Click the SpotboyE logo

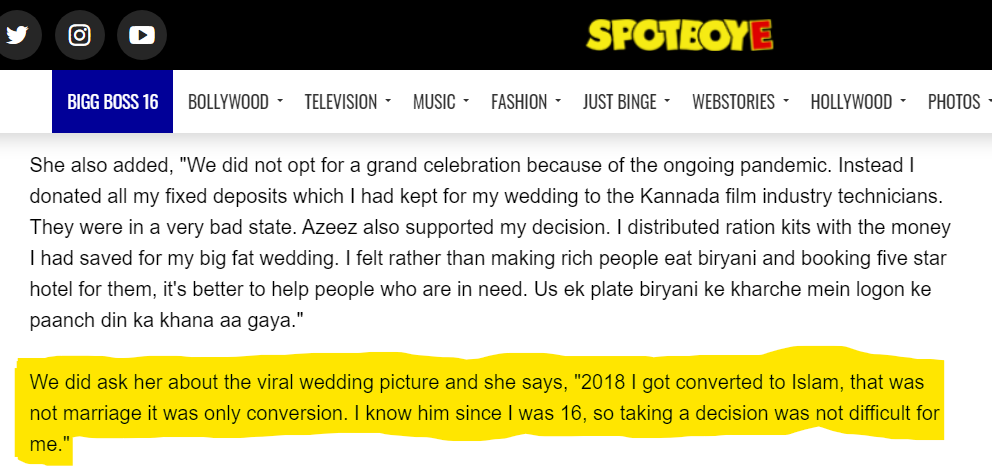(x=680, y=36)
